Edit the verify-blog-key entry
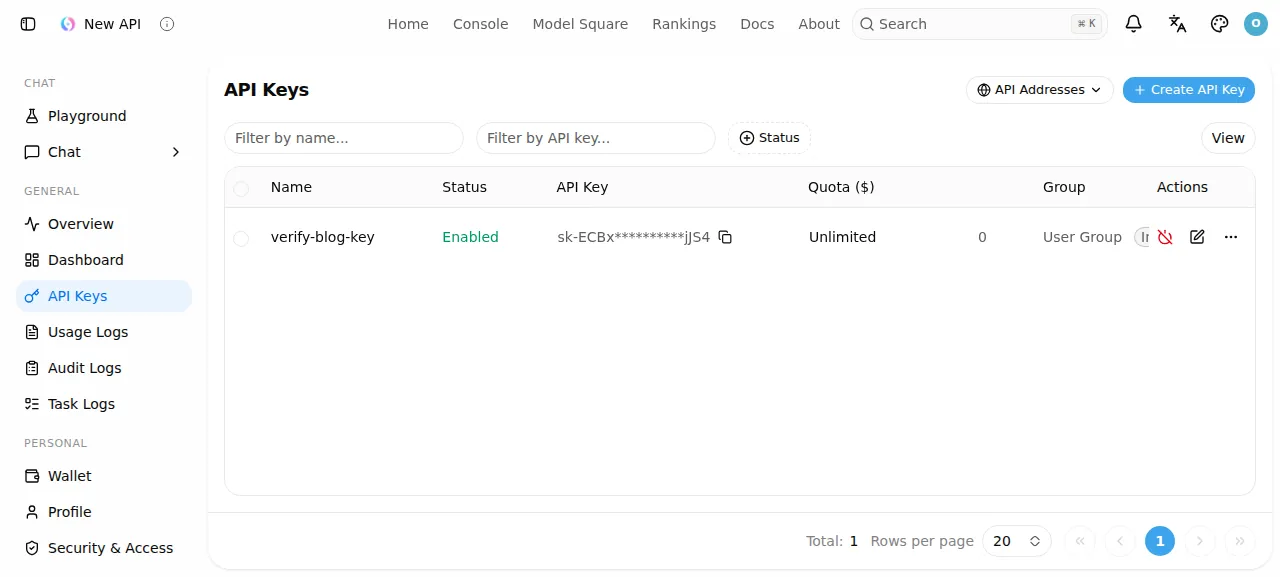This screenshot has height=577, width=1280. tap(1197, 237)
